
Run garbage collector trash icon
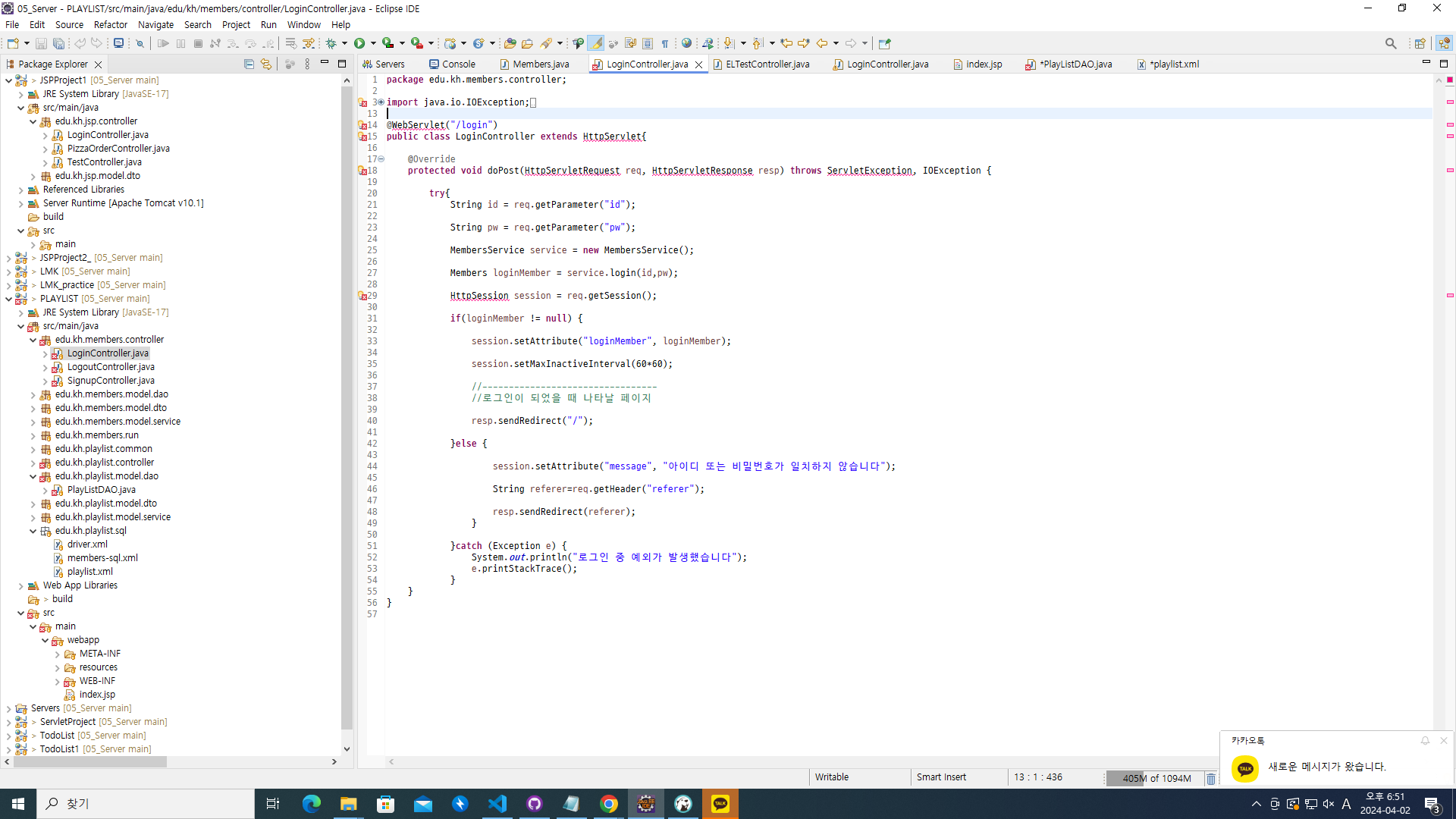click(x=1211, y=778)
